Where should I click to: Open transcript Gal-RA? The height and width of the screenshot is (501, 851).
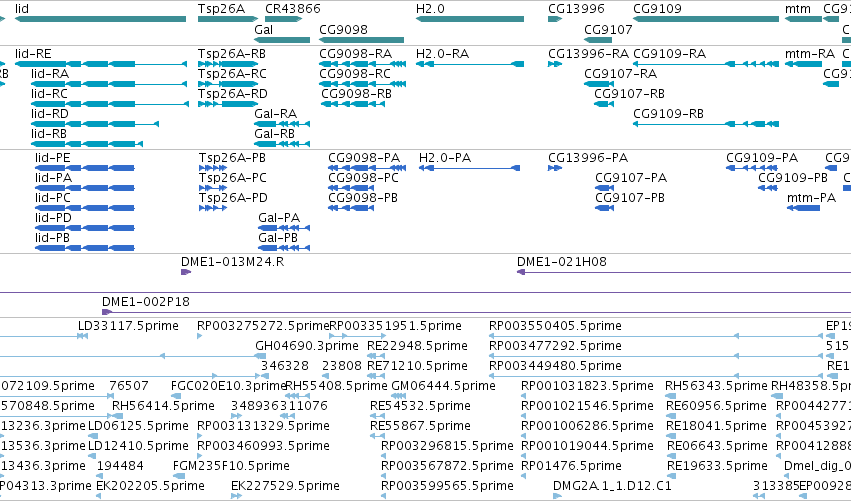[x=282, y=124]
